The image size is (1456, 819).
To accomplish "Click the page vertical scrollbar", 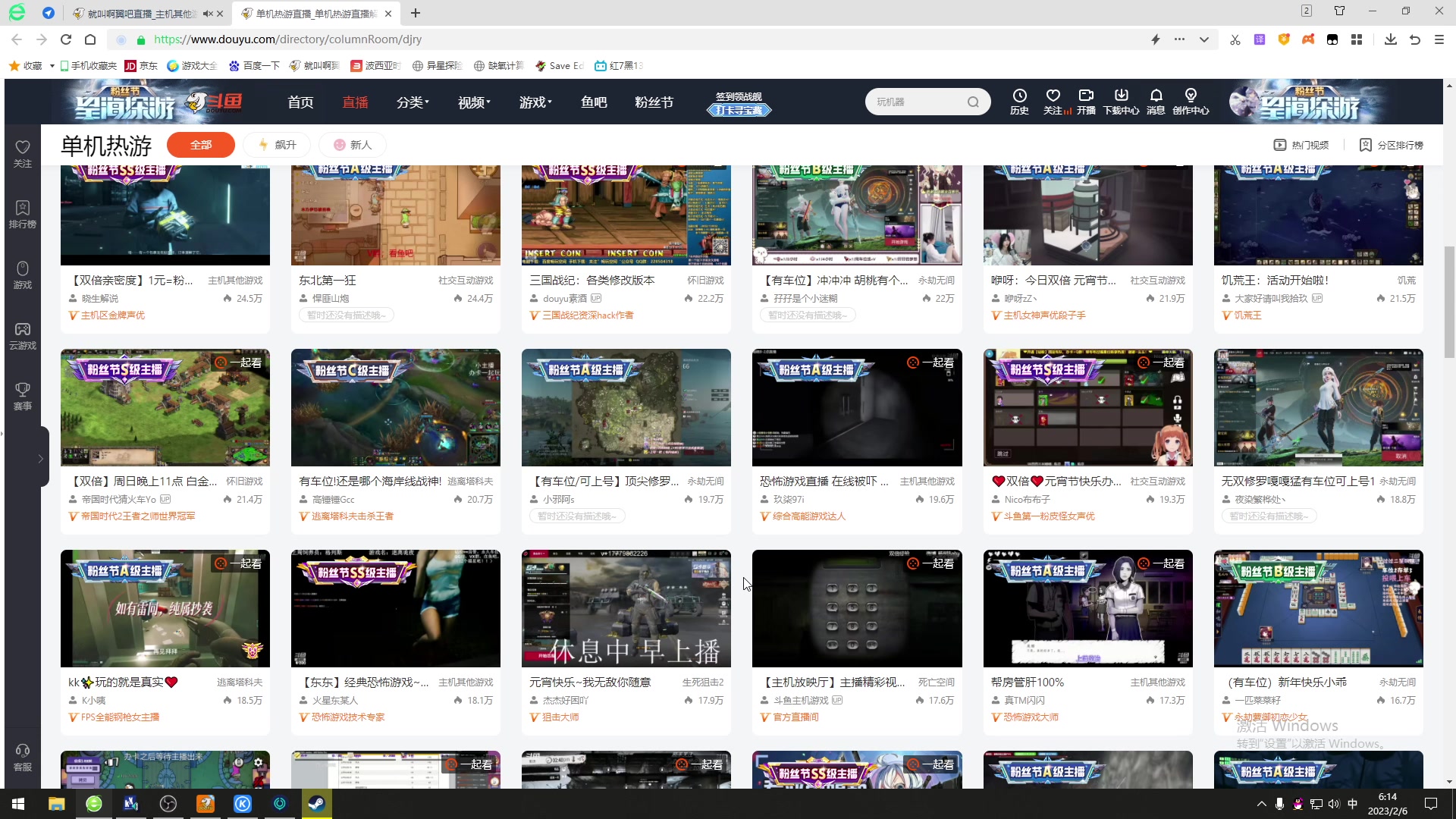I will [1449, 303].
